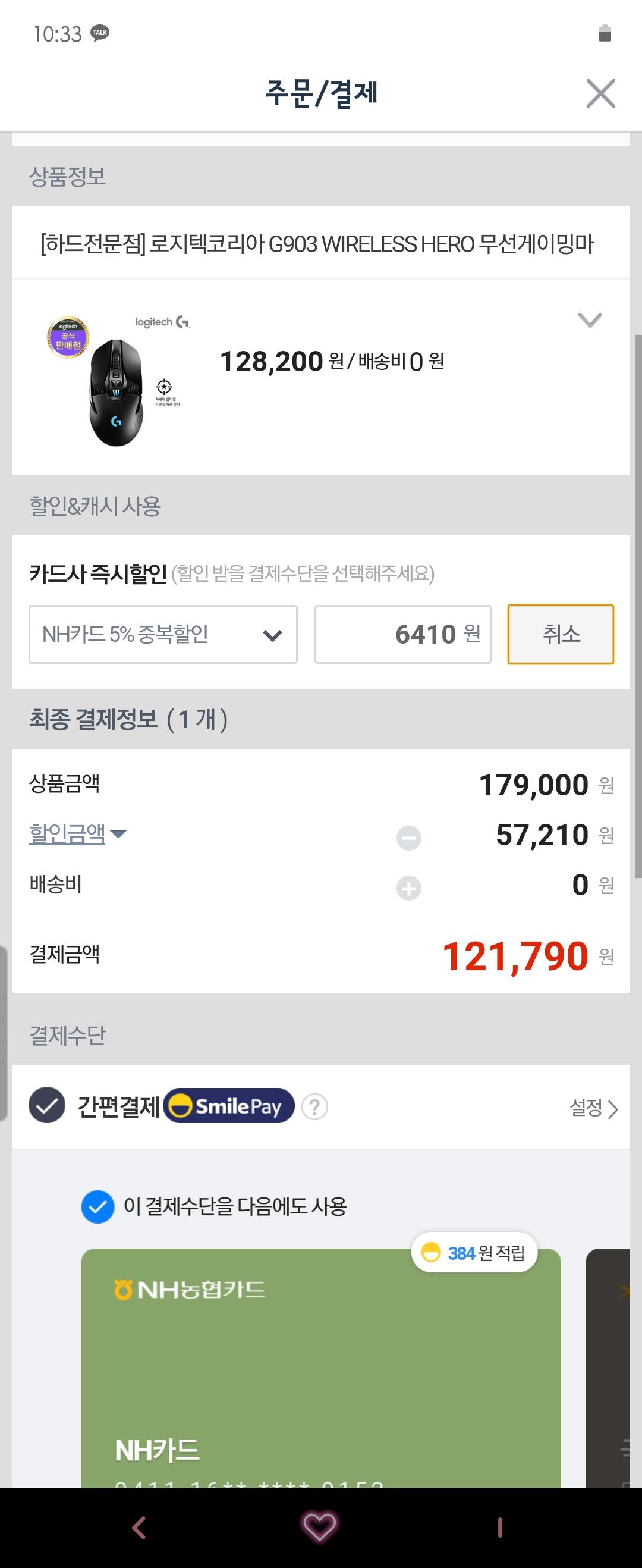Viewport: 642px width, 1568px height.
Task: Expand the 할인금액 breakdown link
Action: point(77,833)
